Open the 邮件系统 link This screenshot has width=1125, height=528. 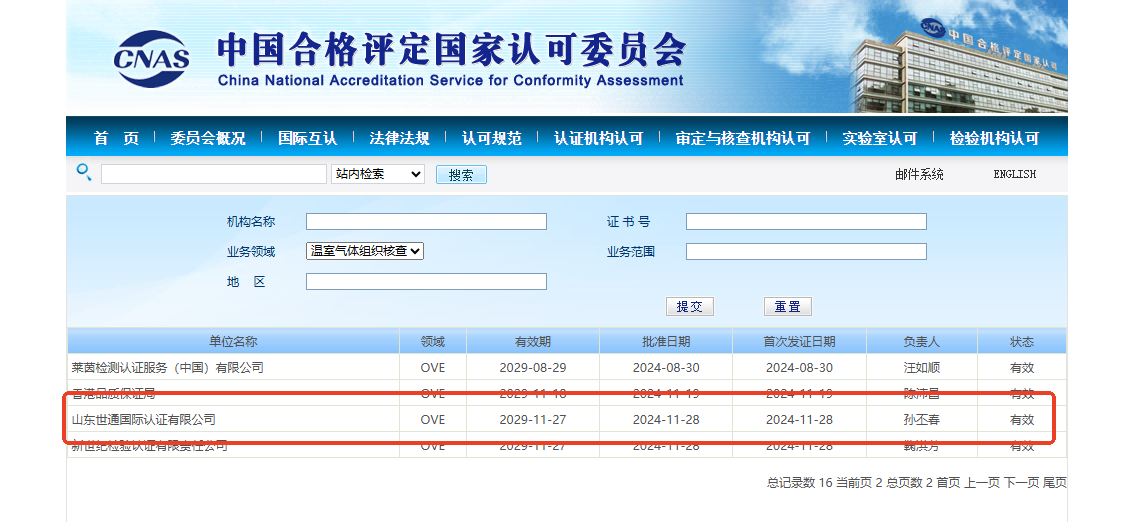click(919, 174)
